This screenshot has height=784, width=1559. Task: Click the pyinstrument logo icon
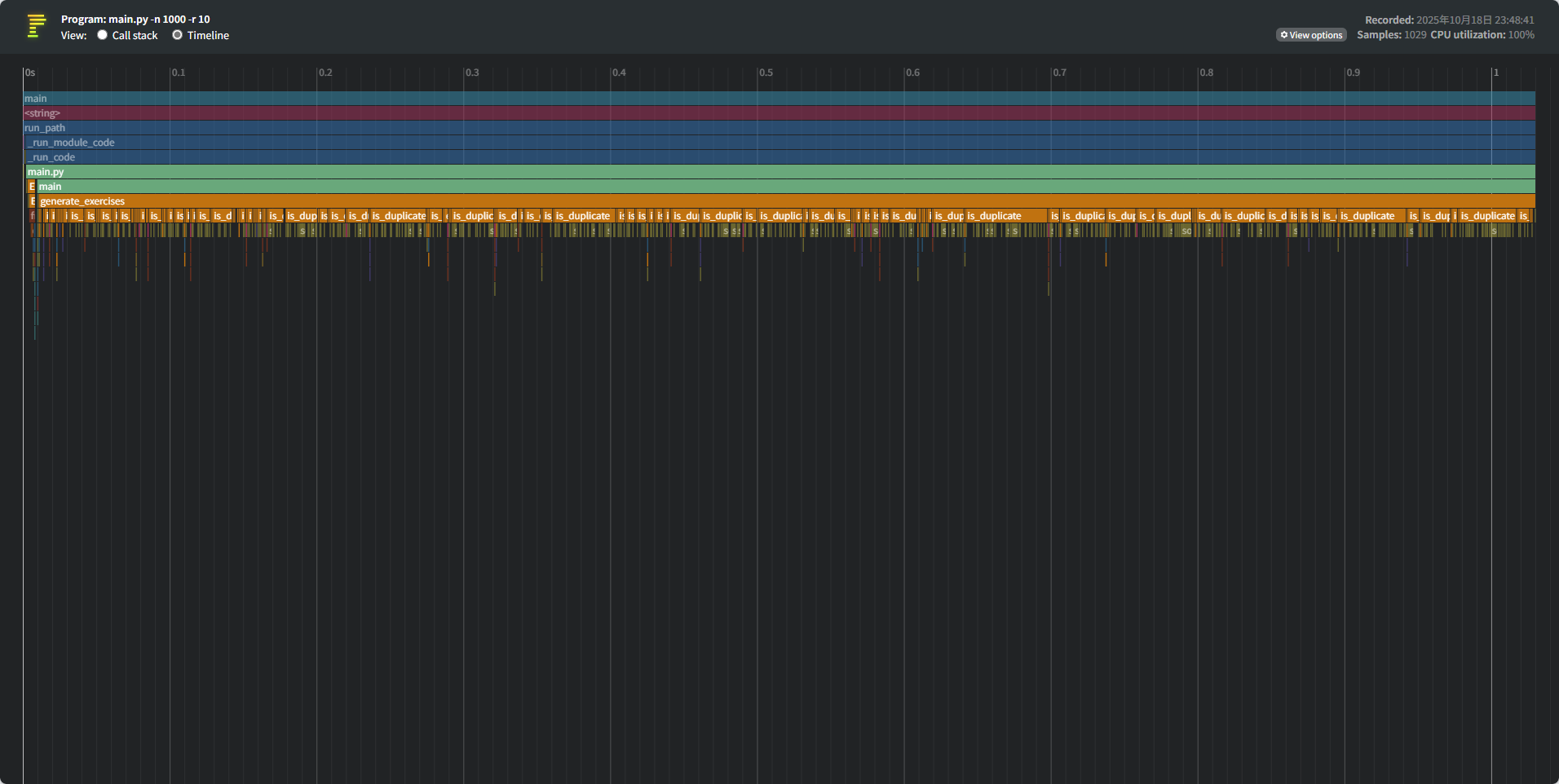(x=36, y=26)
